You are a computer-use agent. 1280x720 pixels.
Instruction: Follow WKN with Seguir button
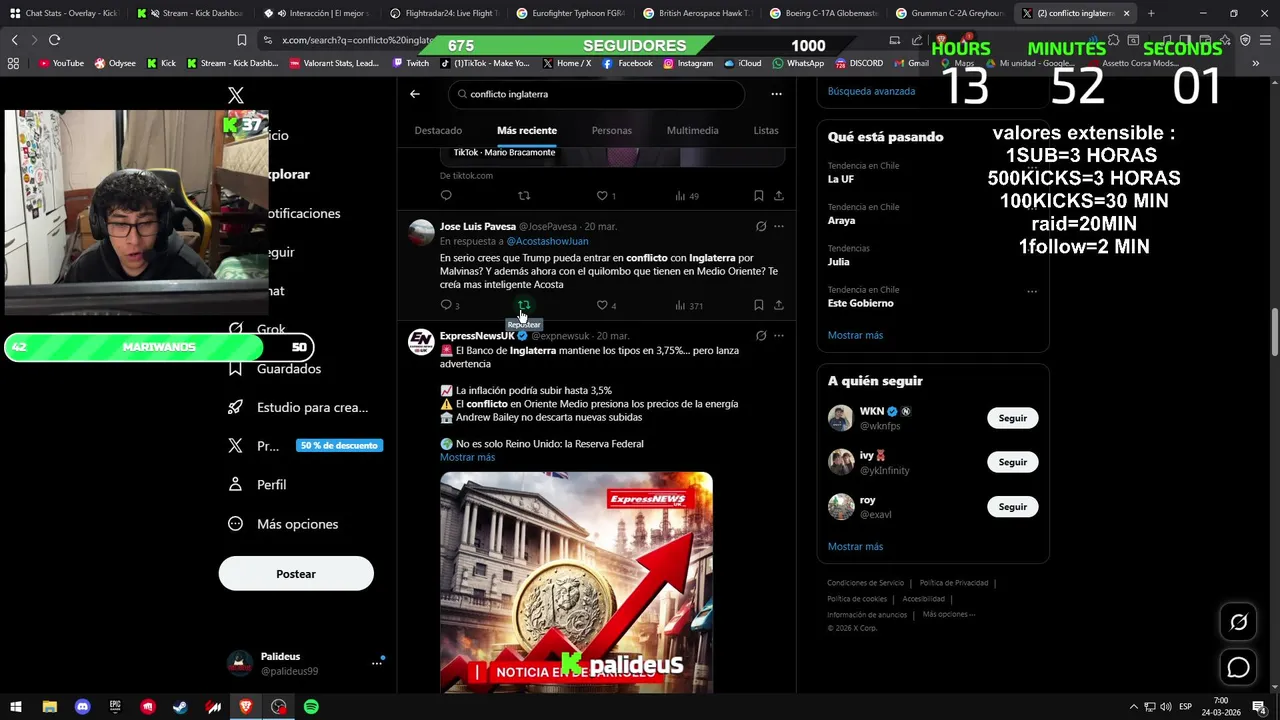pos(1012,418)
